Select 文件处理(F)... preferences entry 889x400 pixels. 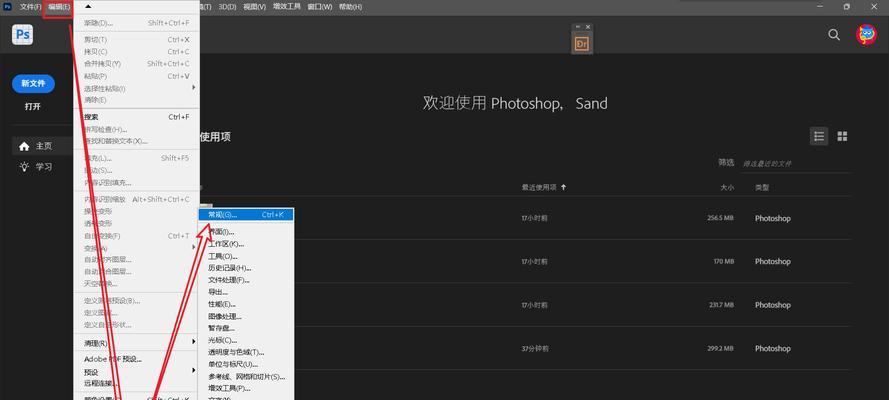[x=245, y=280]
